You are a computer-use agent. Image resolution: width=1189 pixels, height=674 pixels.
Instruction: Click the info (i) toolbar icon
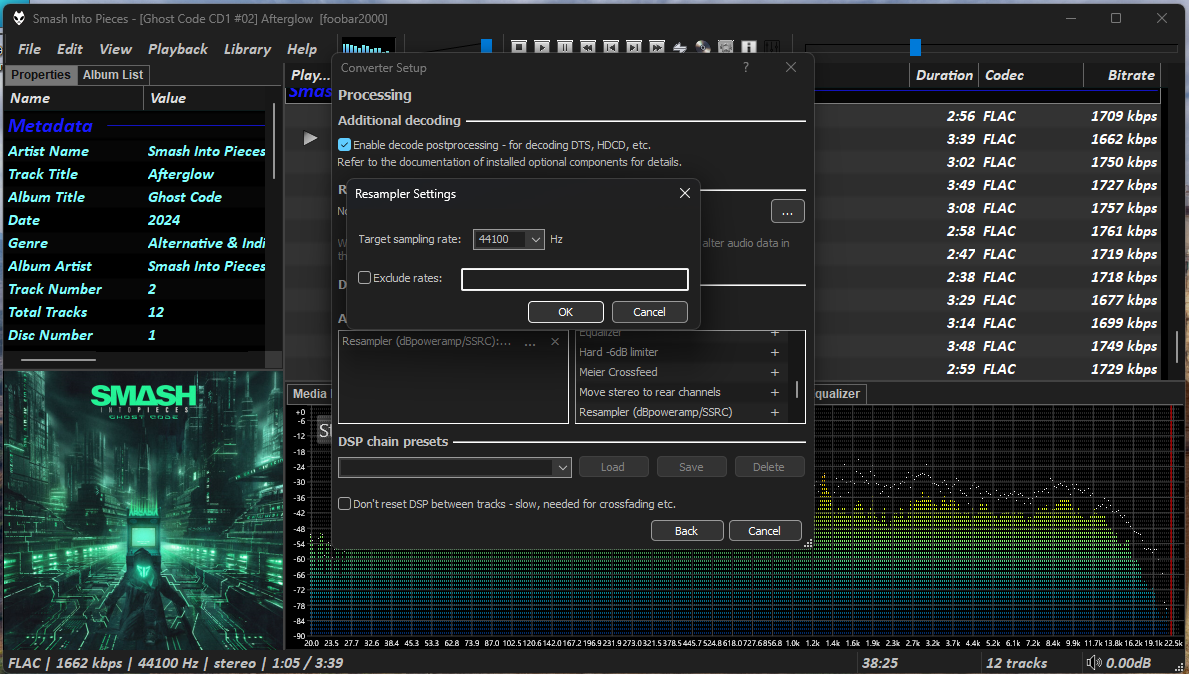(x=749, y=47)
